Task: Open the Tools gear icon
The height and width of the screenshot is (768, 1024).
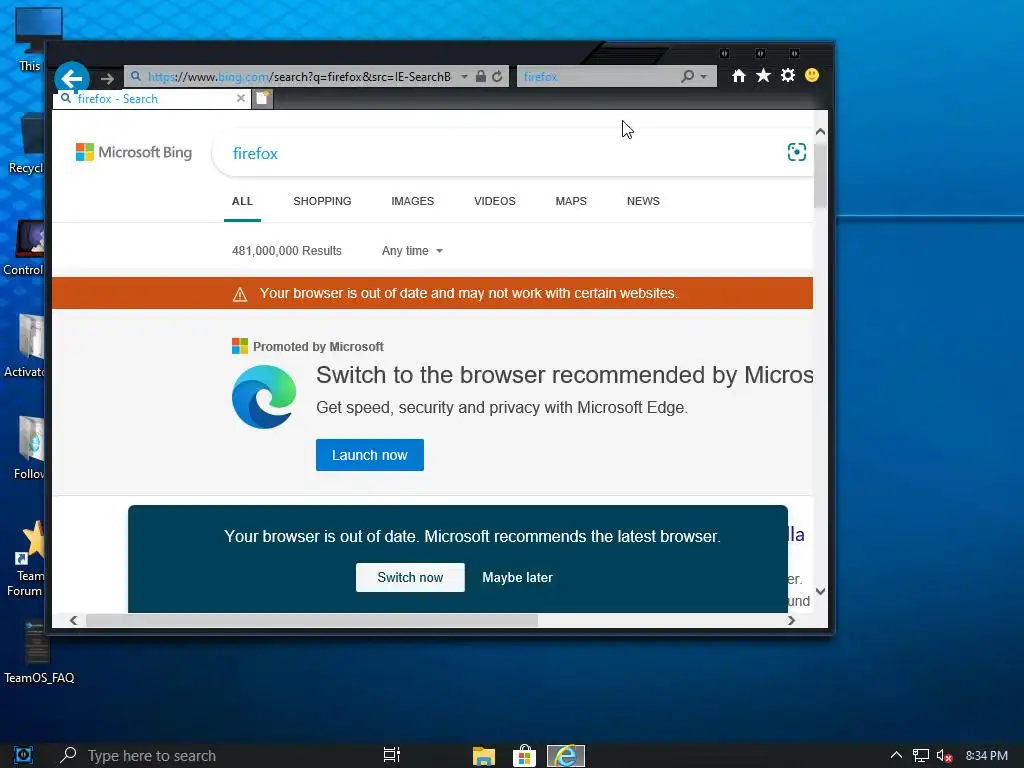Action: point(788,76)
